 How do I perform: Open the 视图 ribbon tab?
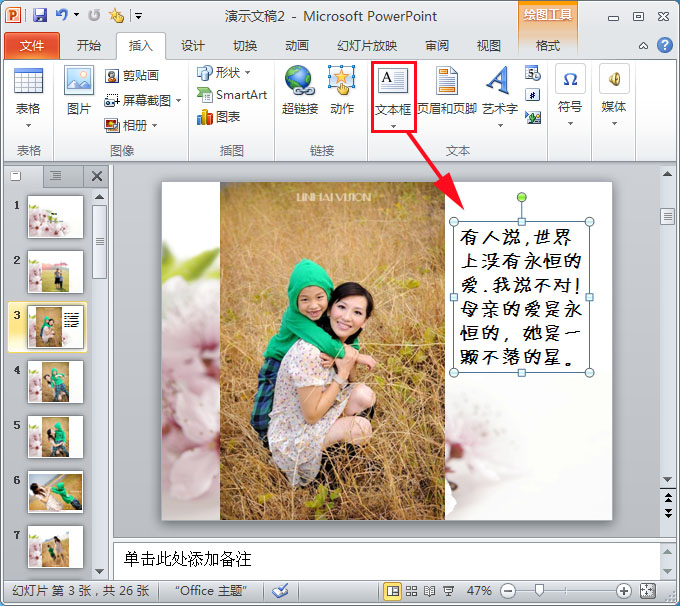489,46
